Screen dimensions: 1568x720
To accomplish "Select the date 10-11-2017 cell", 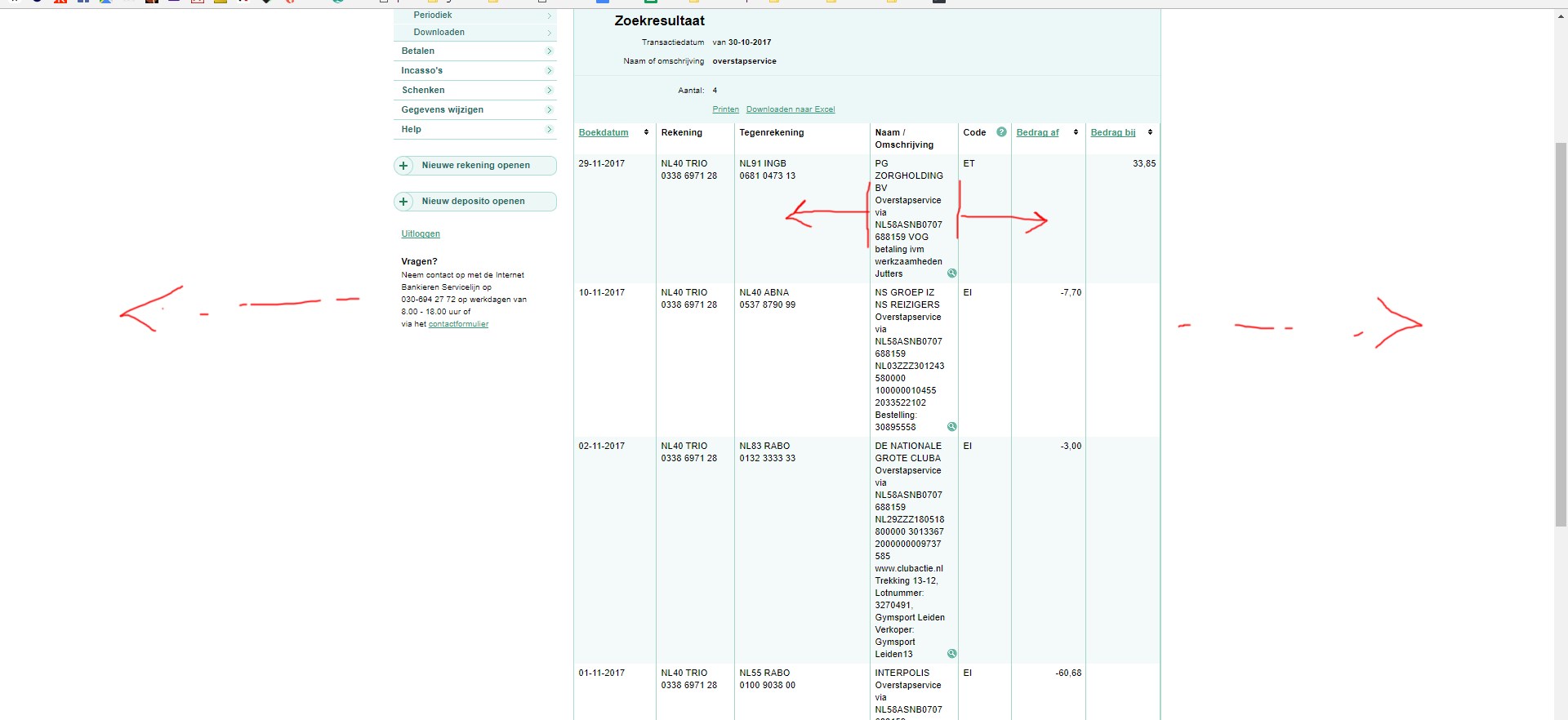I will (x=602, y=292).
